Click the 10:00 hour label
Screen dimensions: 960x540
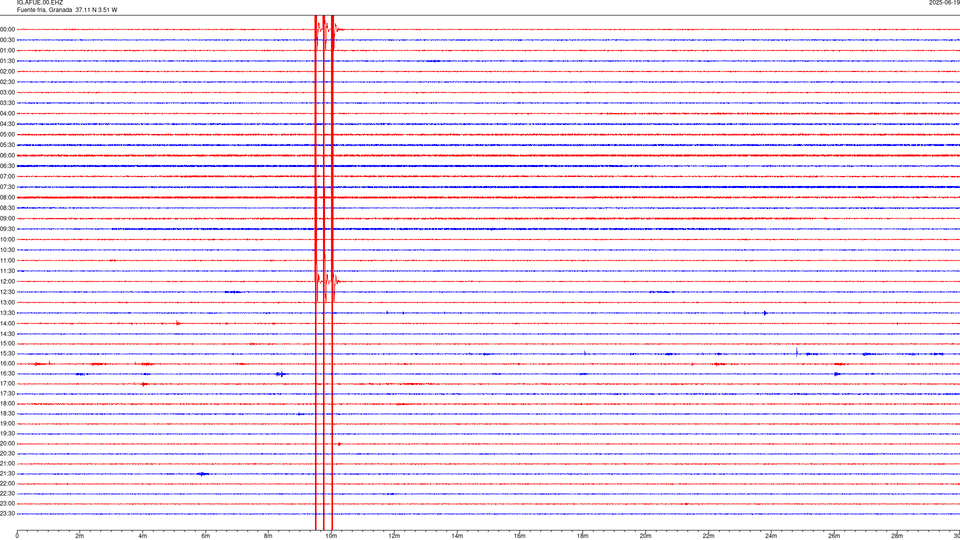pyautogui.click(x=7, y=239)
